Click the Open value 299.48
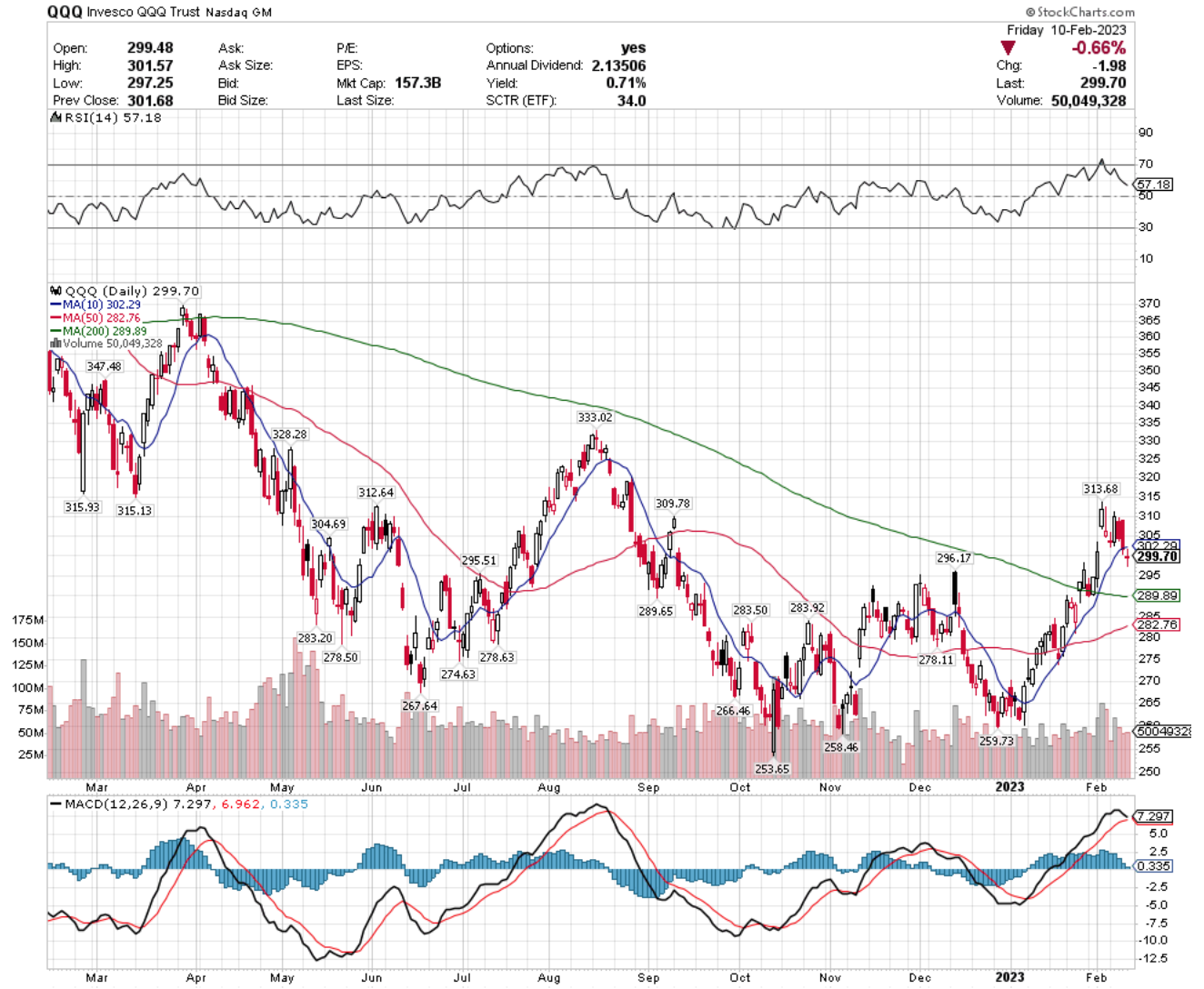1204x989 pixels. (150, 48)
